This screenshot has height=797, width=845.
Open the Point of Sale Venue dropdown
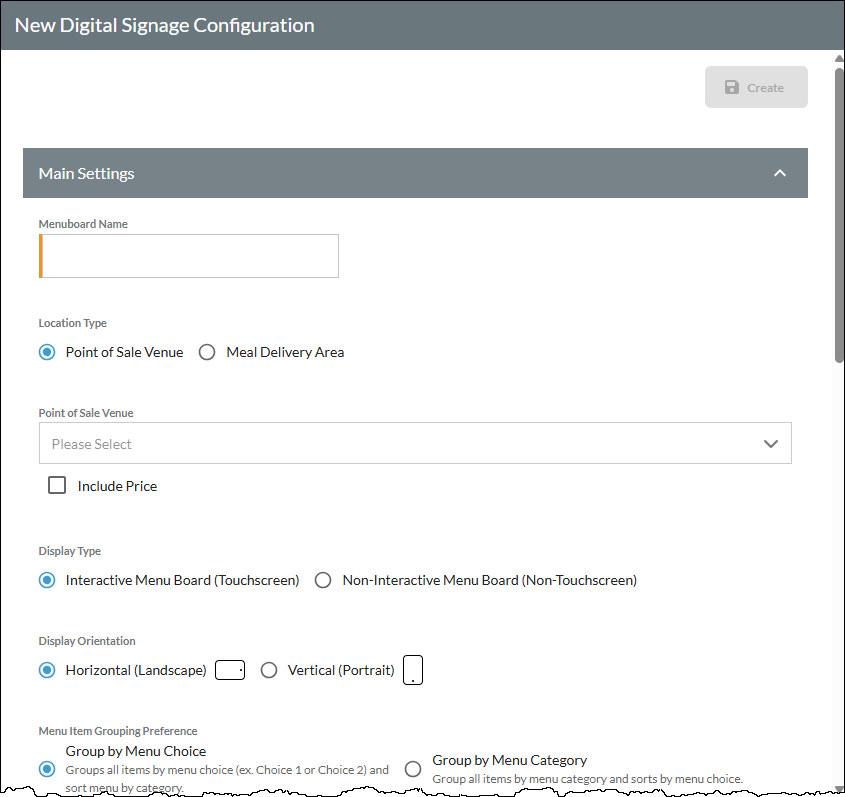[x=415, y=443]
